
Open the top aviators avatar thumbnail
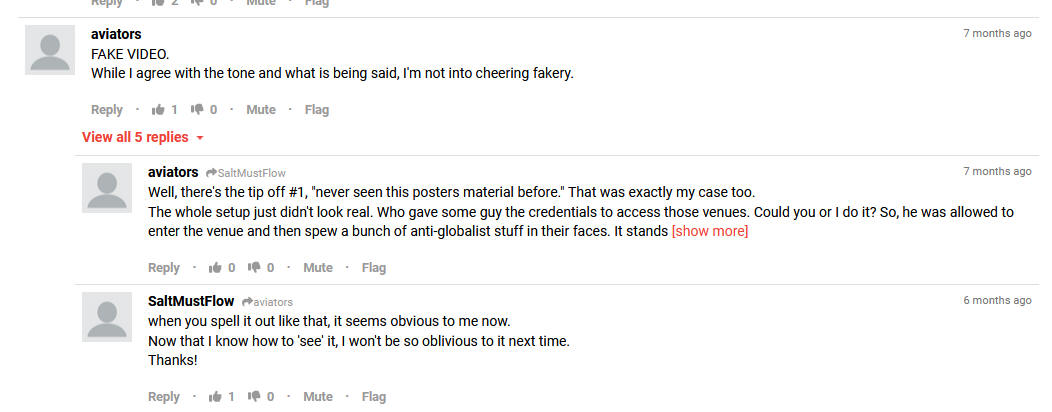tap(50, 50)
